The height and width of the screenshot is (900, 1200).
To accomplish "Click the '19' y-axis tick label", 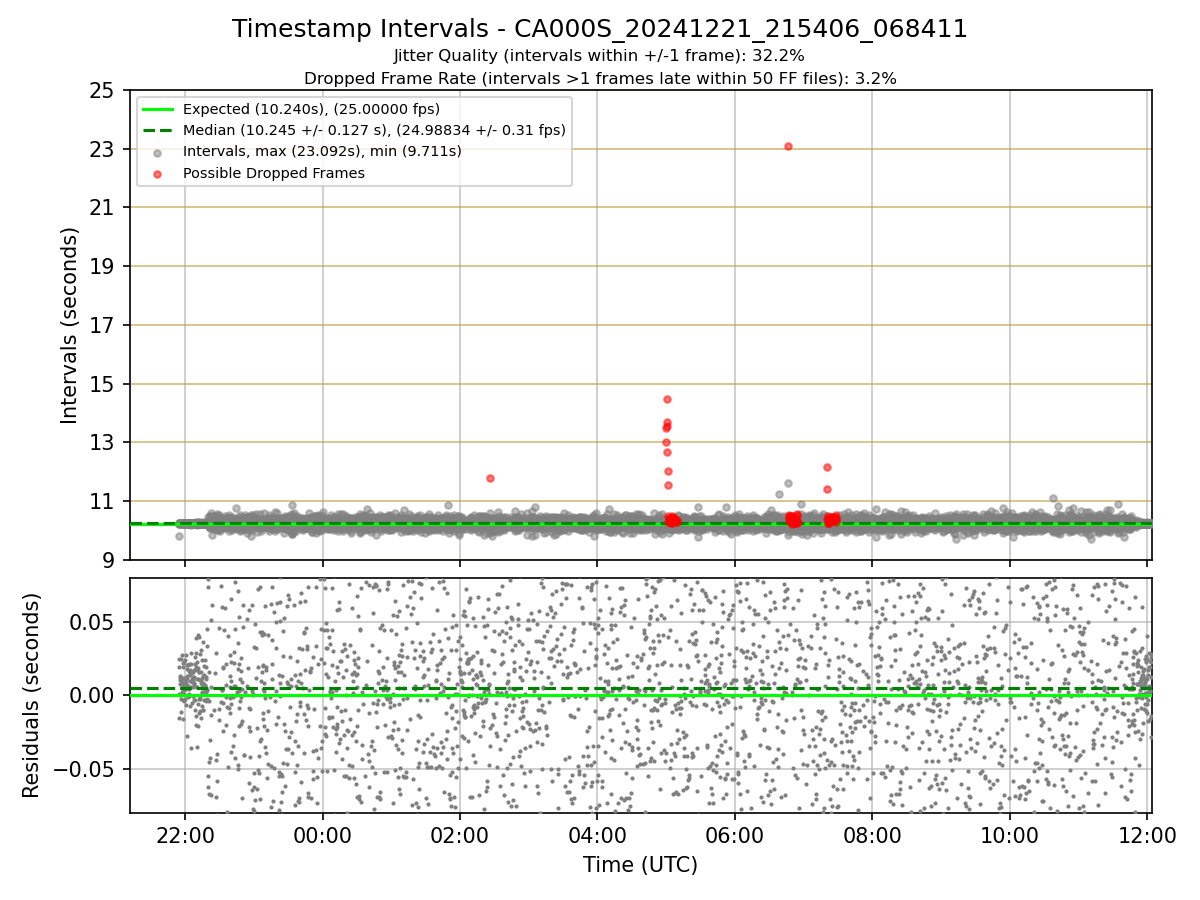I will 104,267.
